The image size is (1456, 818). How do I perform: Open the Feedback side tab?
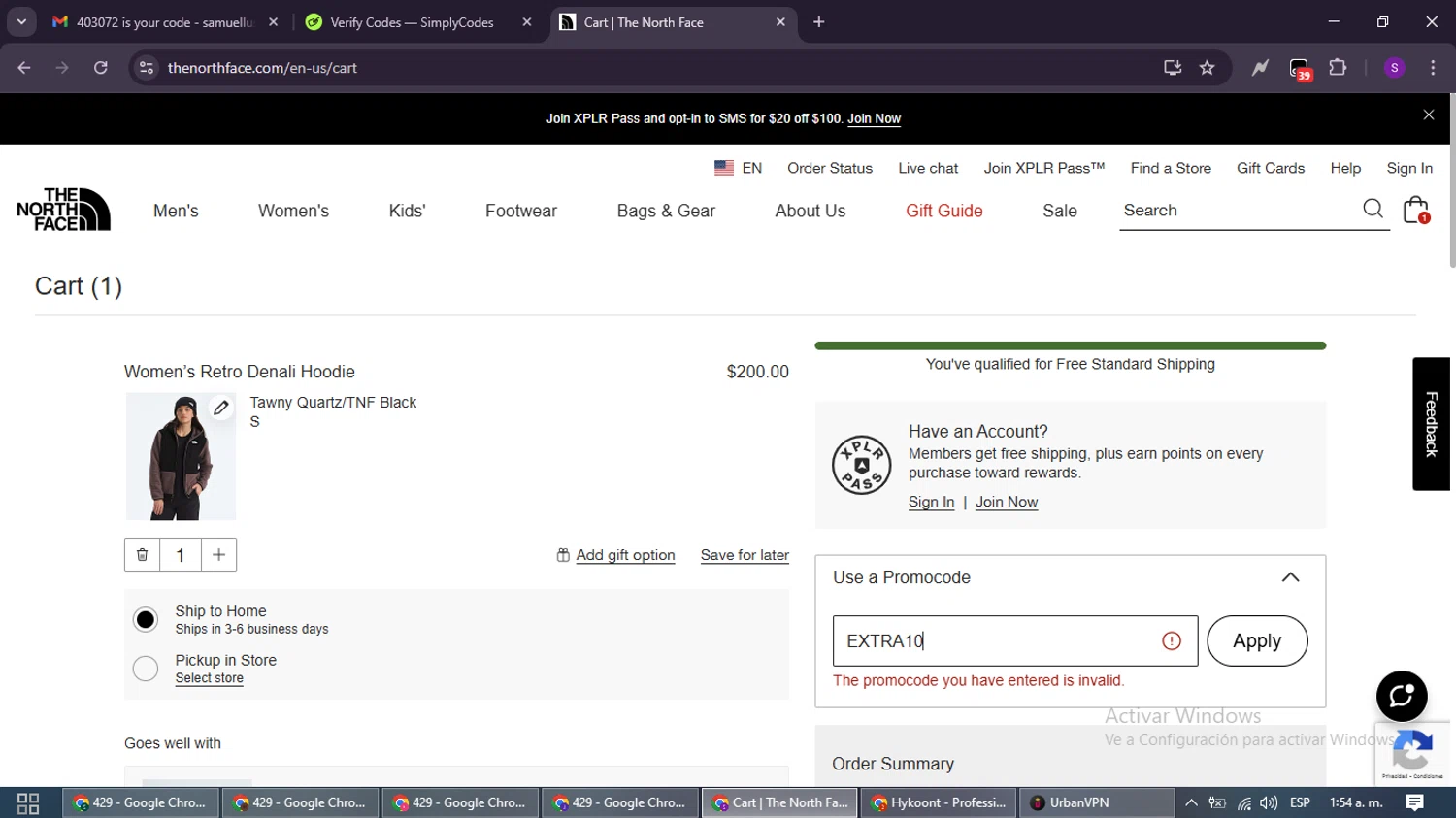[x=1431, y=424]
